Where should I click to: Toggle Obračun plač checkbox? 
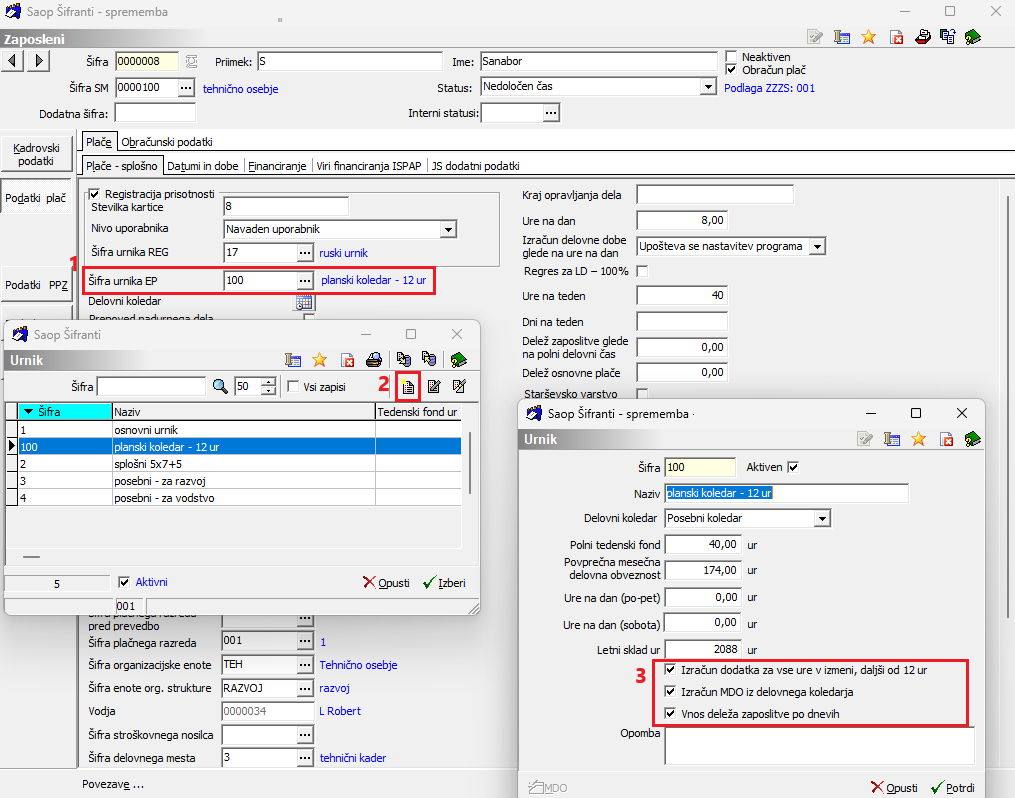[731, 70]
